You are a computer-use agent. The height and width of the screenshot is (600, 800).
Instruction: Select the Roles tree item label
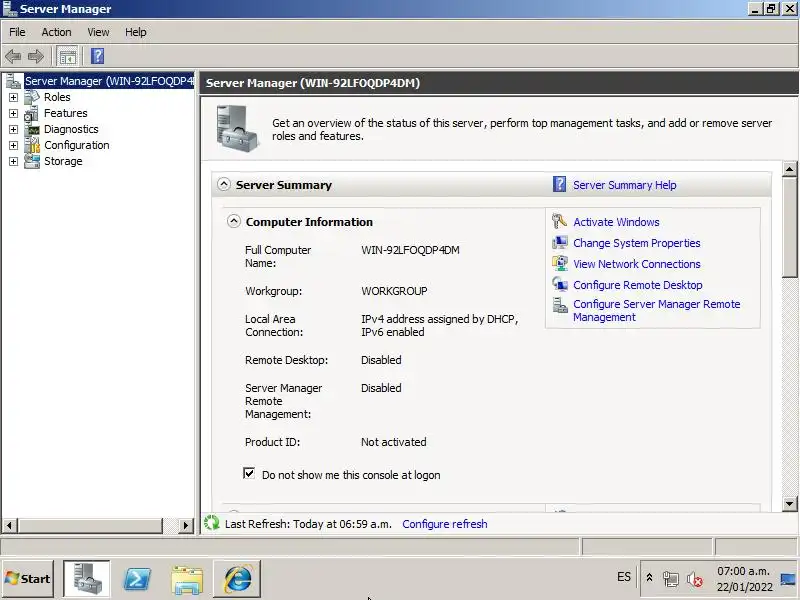(57, 97)
